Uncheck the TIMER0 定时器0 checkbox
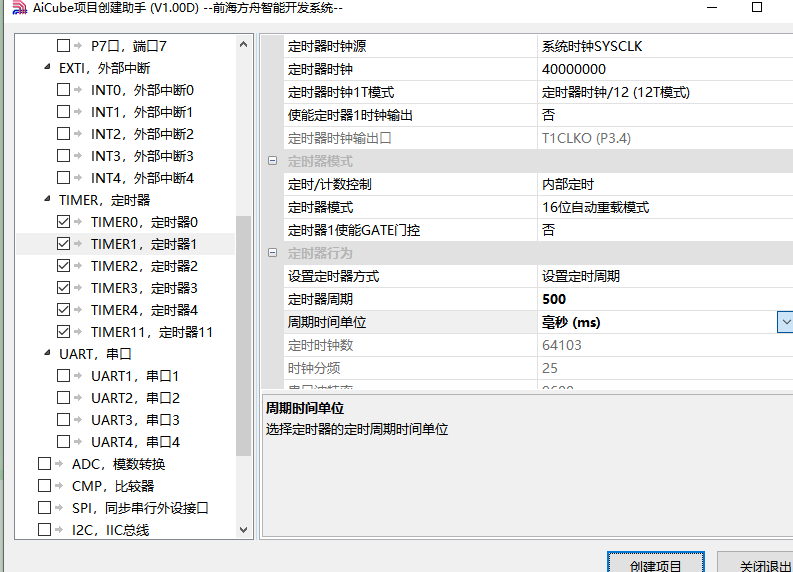This screenshot has width=793, height=572. (63, 222)
